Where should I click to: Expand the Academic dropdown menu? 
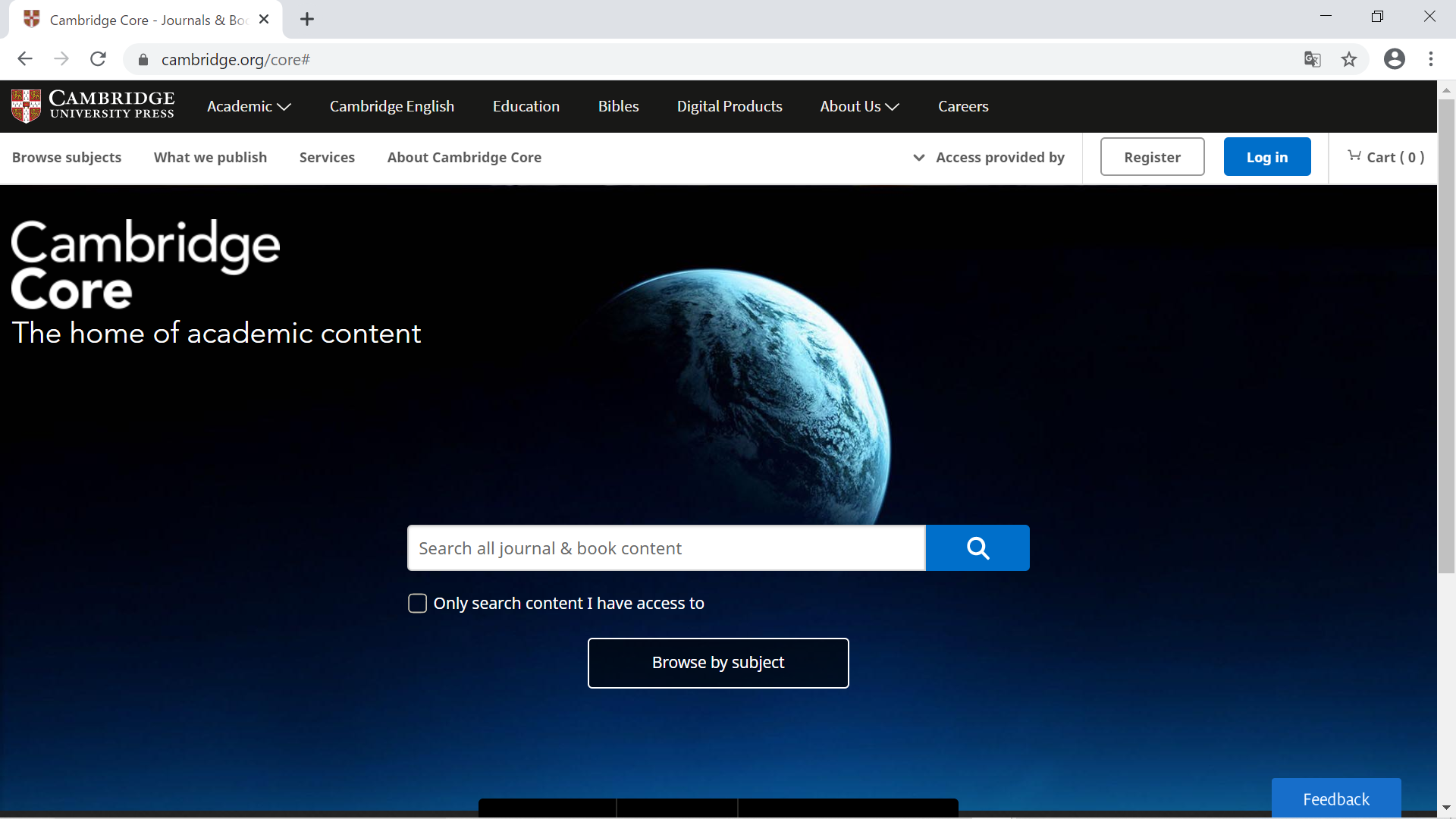click(249, 106)
